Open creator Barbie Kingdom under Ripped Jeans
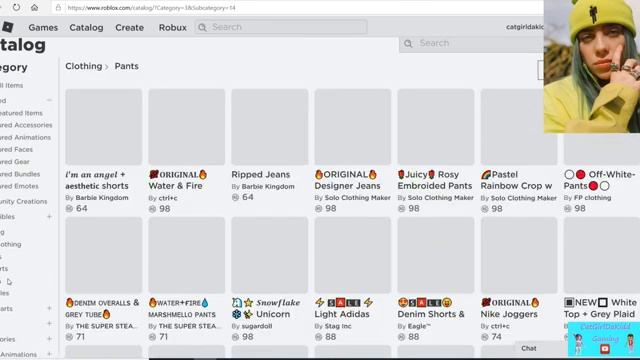Image resolution: width=640 pixels, height=360 pixels. pos(268,187)
